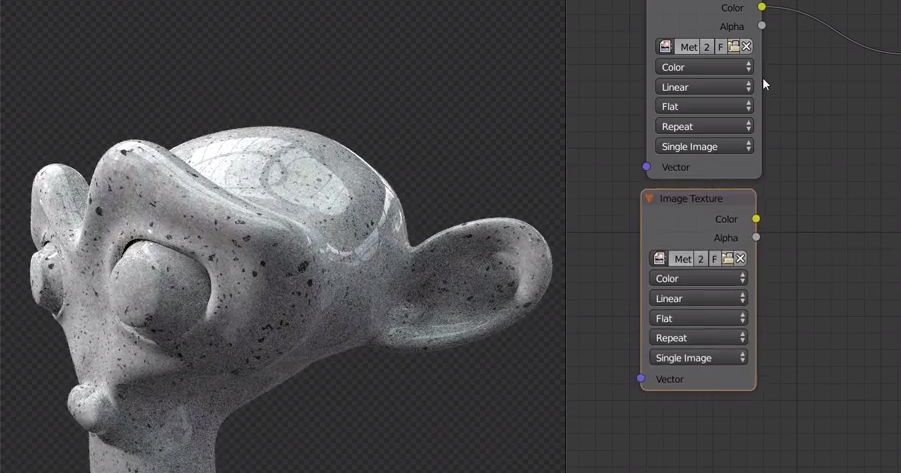The height and width of the screenshot is (473, 901).
Task: Click yellow Color output socket of upper node
Action: point(762,7)
